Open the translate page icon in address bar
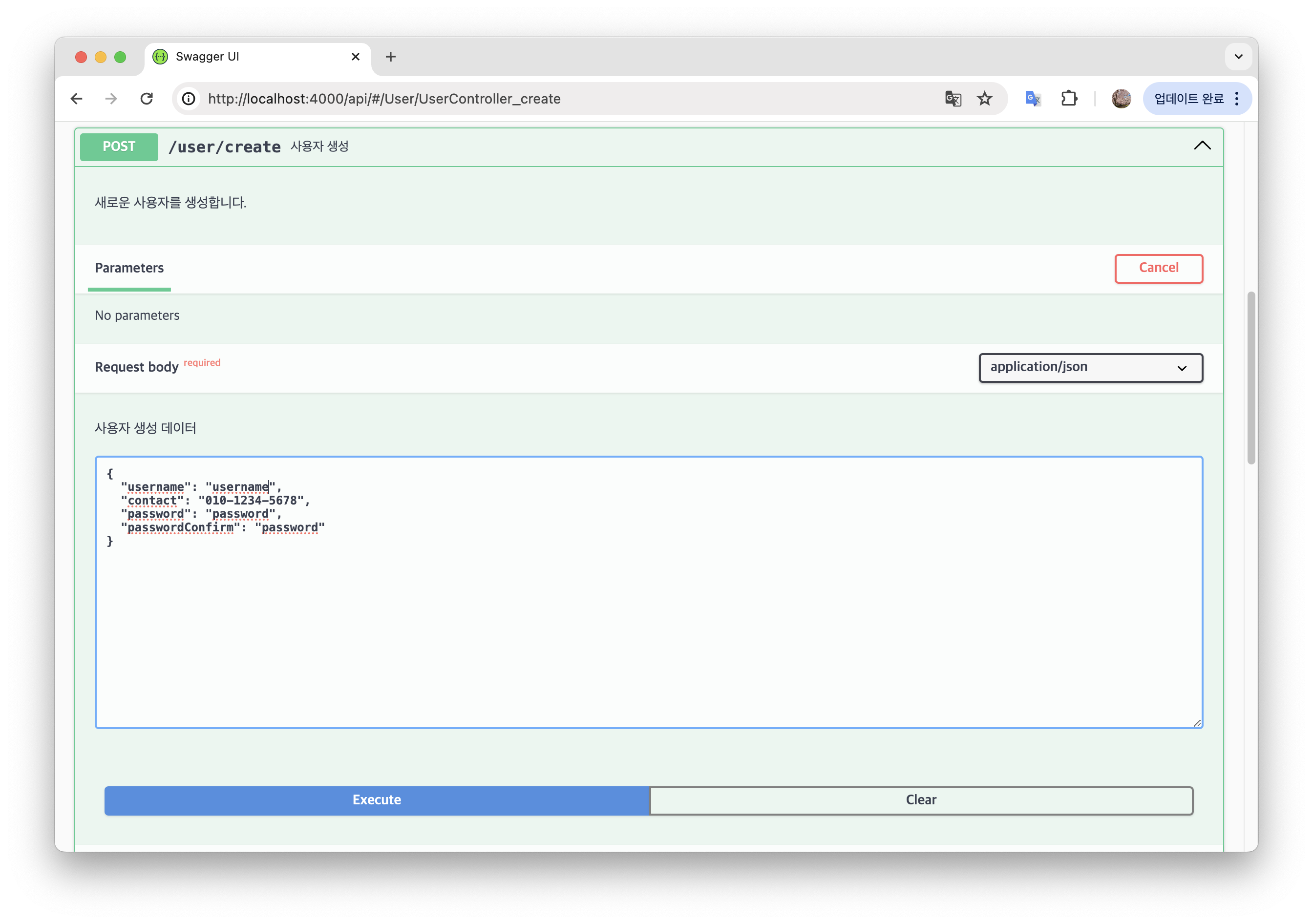This screenshot has width=1313, height=924. (x=953, y=99)
